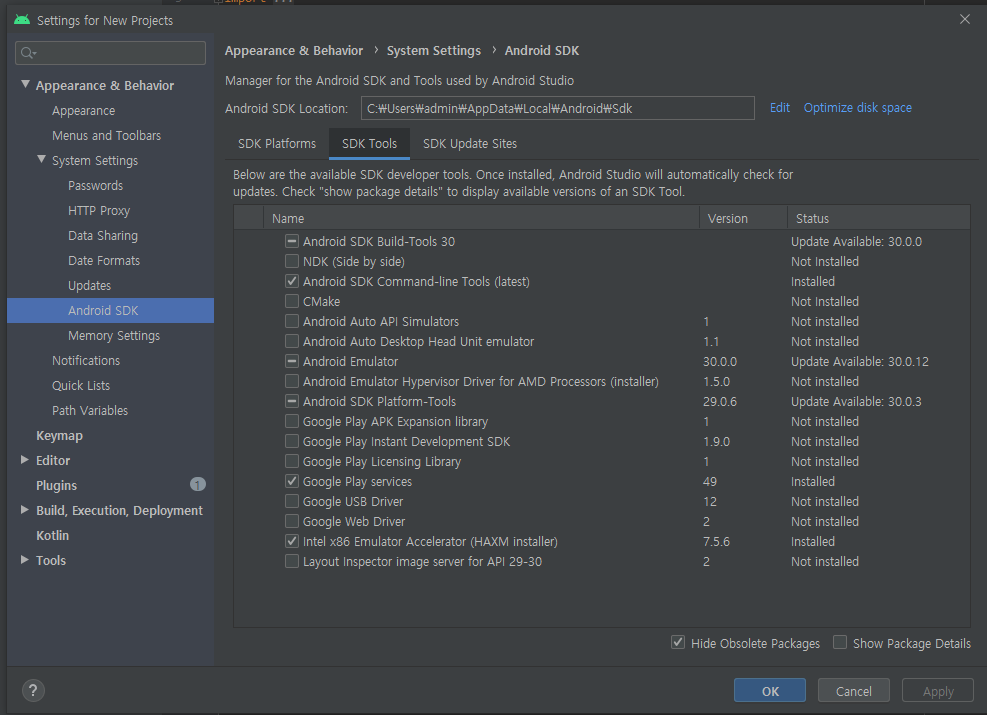Toggle the Android Emulator checkbox

[291, 361]
